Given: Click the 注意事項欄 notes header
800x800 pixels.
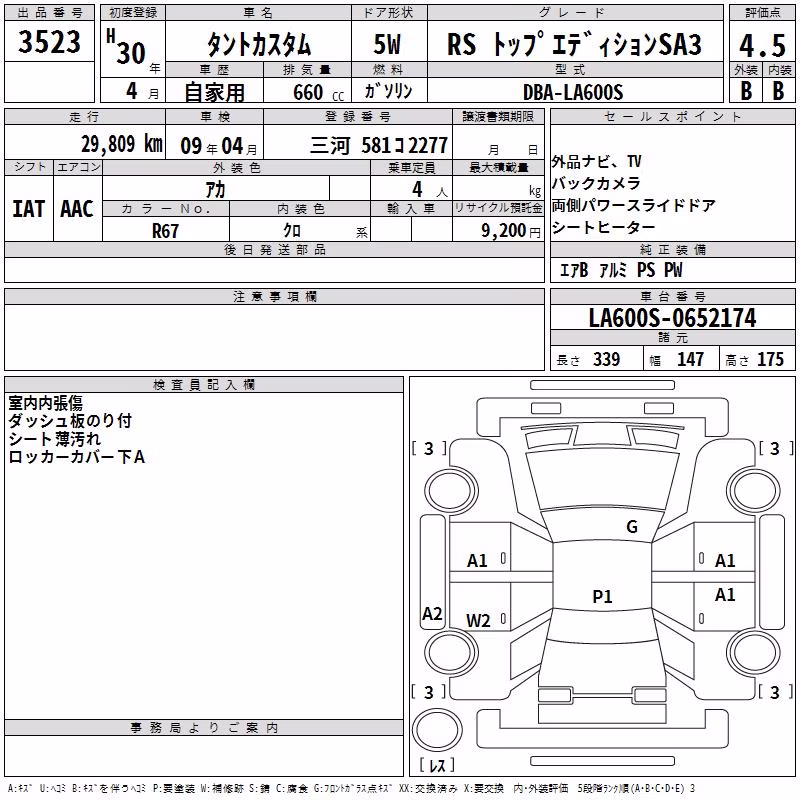Looking at the screenshot, I should tap(274, 296).
